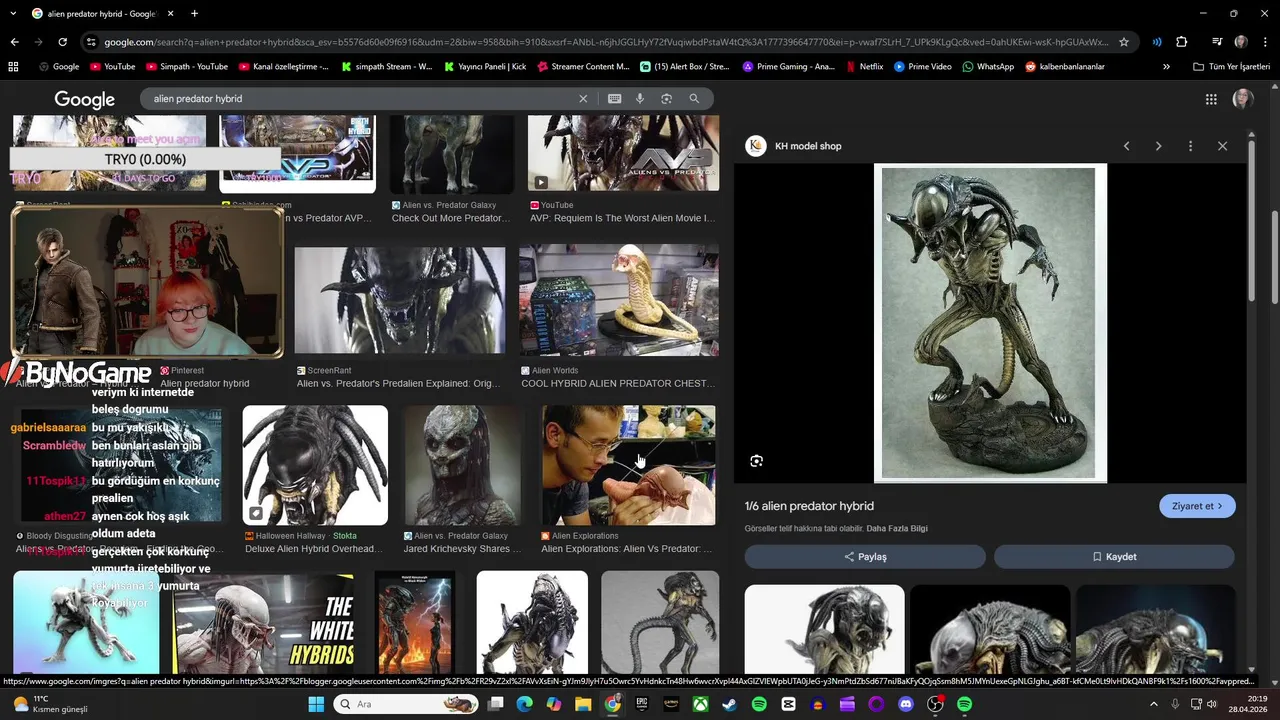This screenshot has width=1280, height=720.
Task: Click the 1/6 alien predator hybrid title
Action: click(809, 506)
